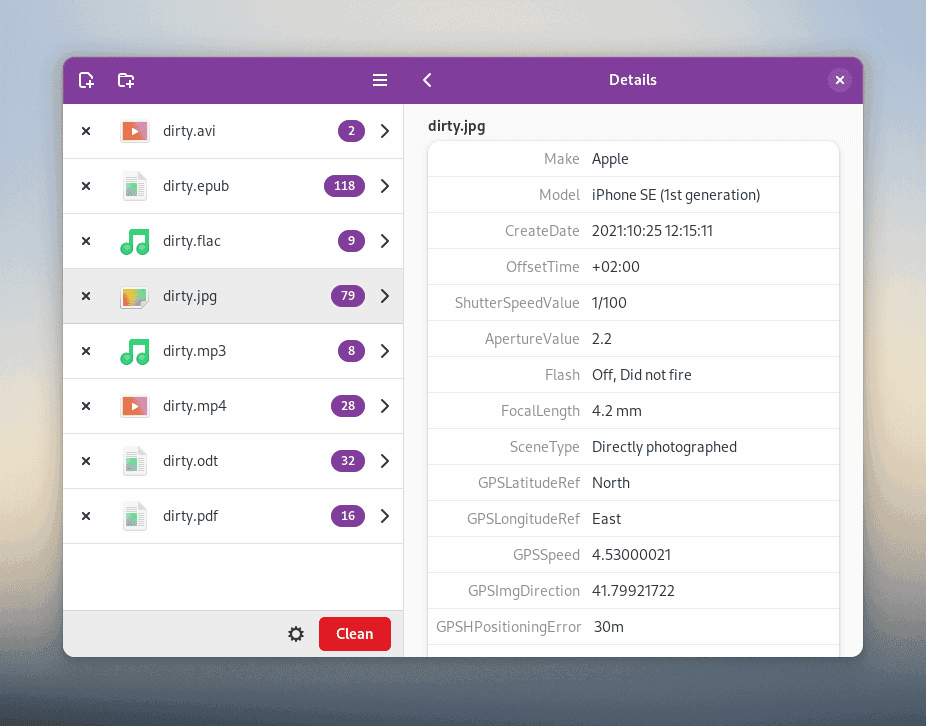926x726 pixels.
Task: Go back using the Details back arrow
Action: tap(428, 80)
